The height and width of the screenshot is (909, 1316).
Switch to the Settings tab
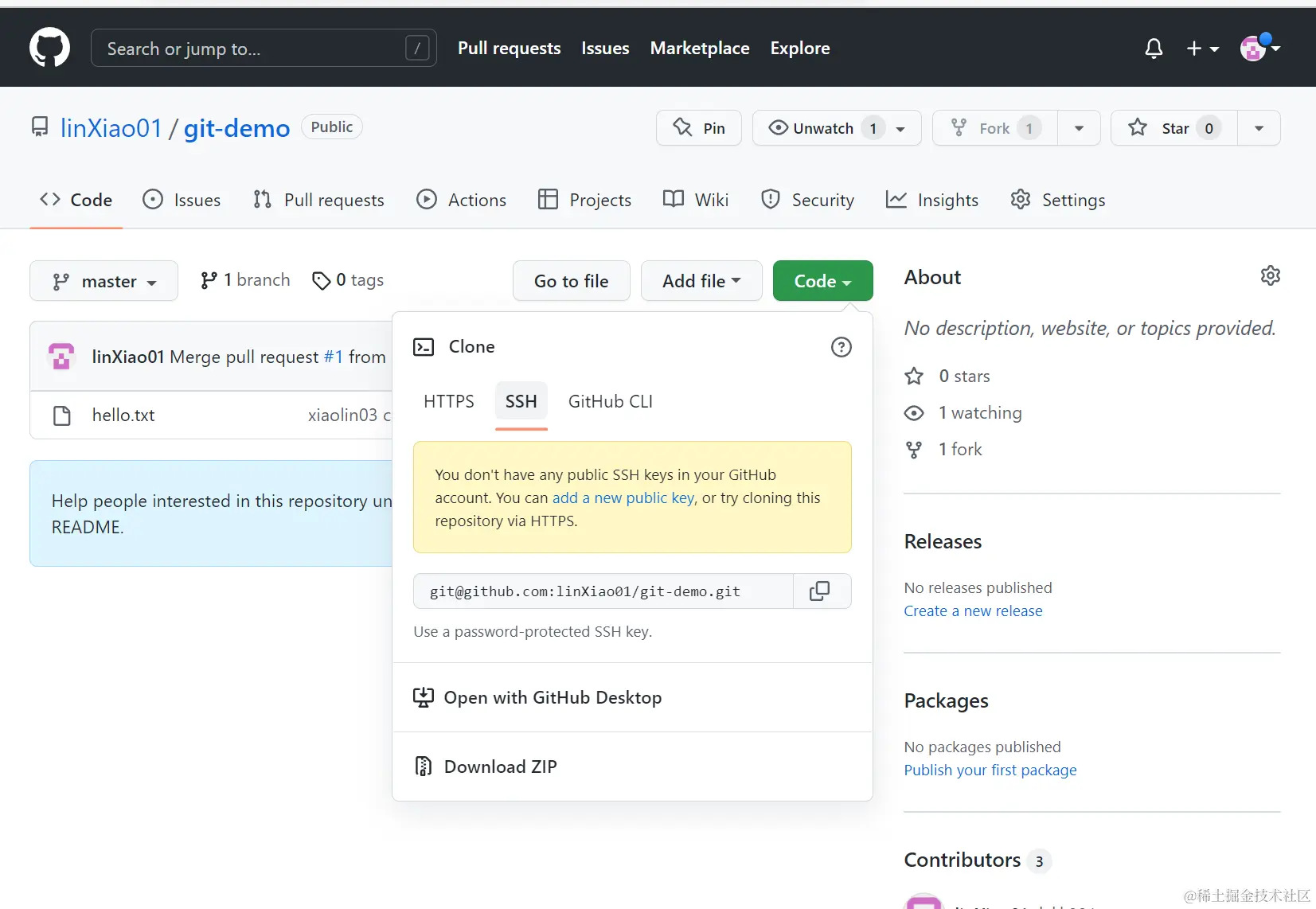(x=1057, y=200)
